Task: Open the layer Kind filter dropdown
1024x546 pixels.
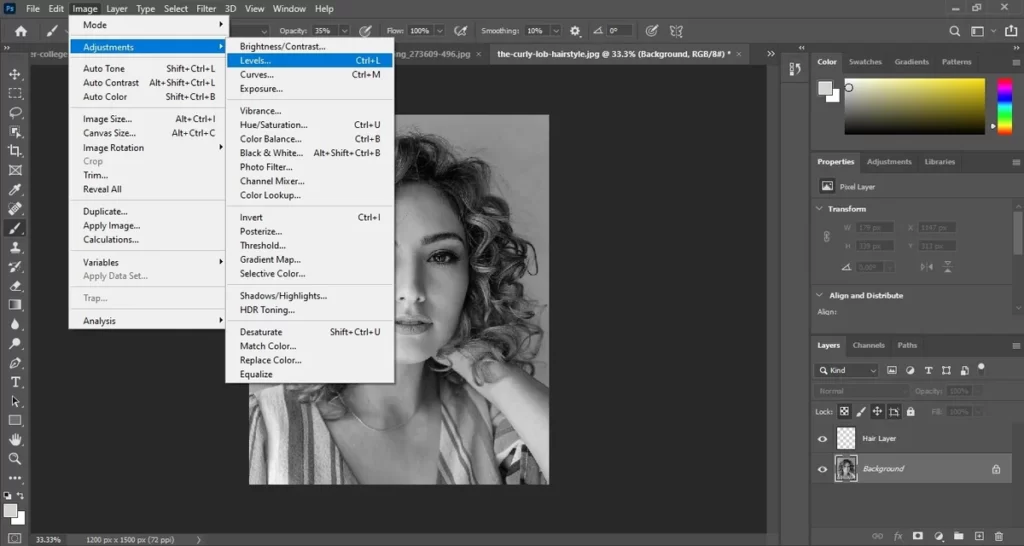Action: (846, 370)
